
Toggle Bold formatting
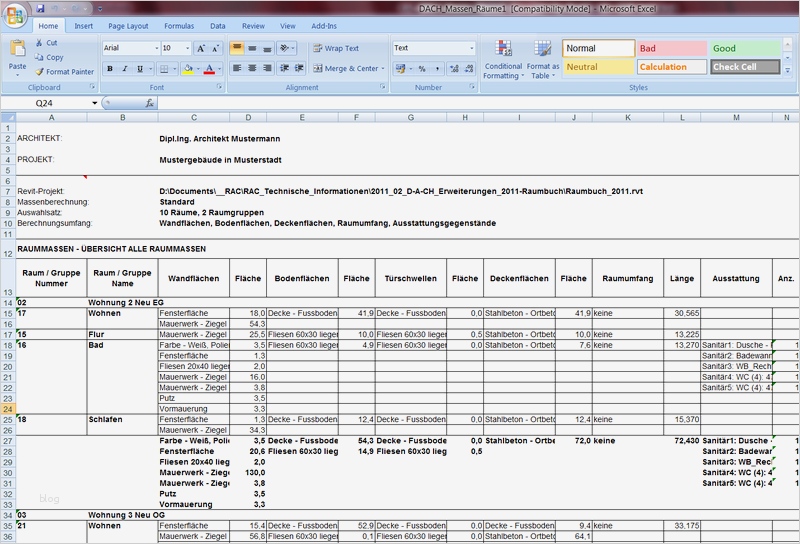[x=110, y=69]
